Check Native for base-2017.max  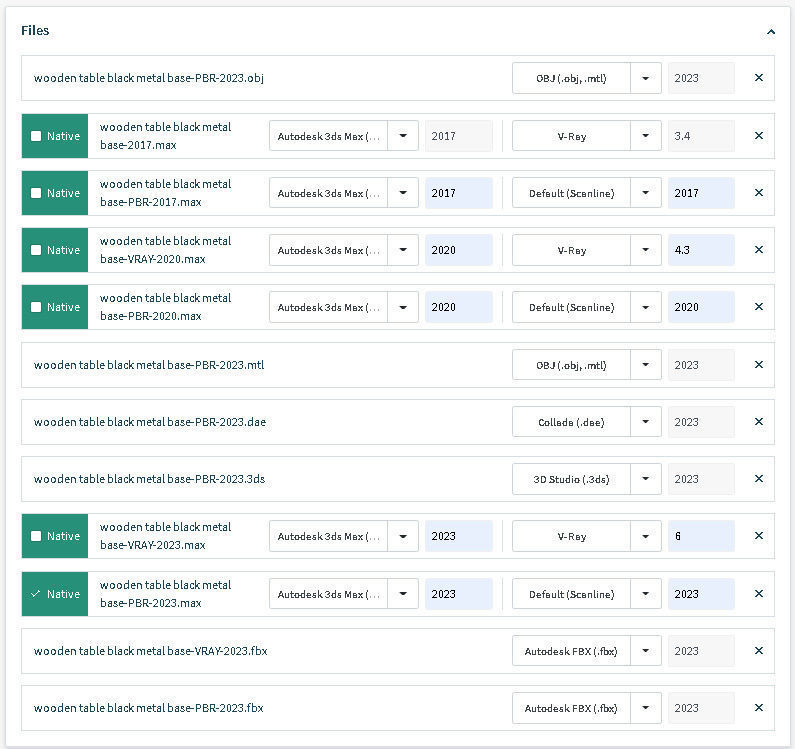(x=37, y=136)
